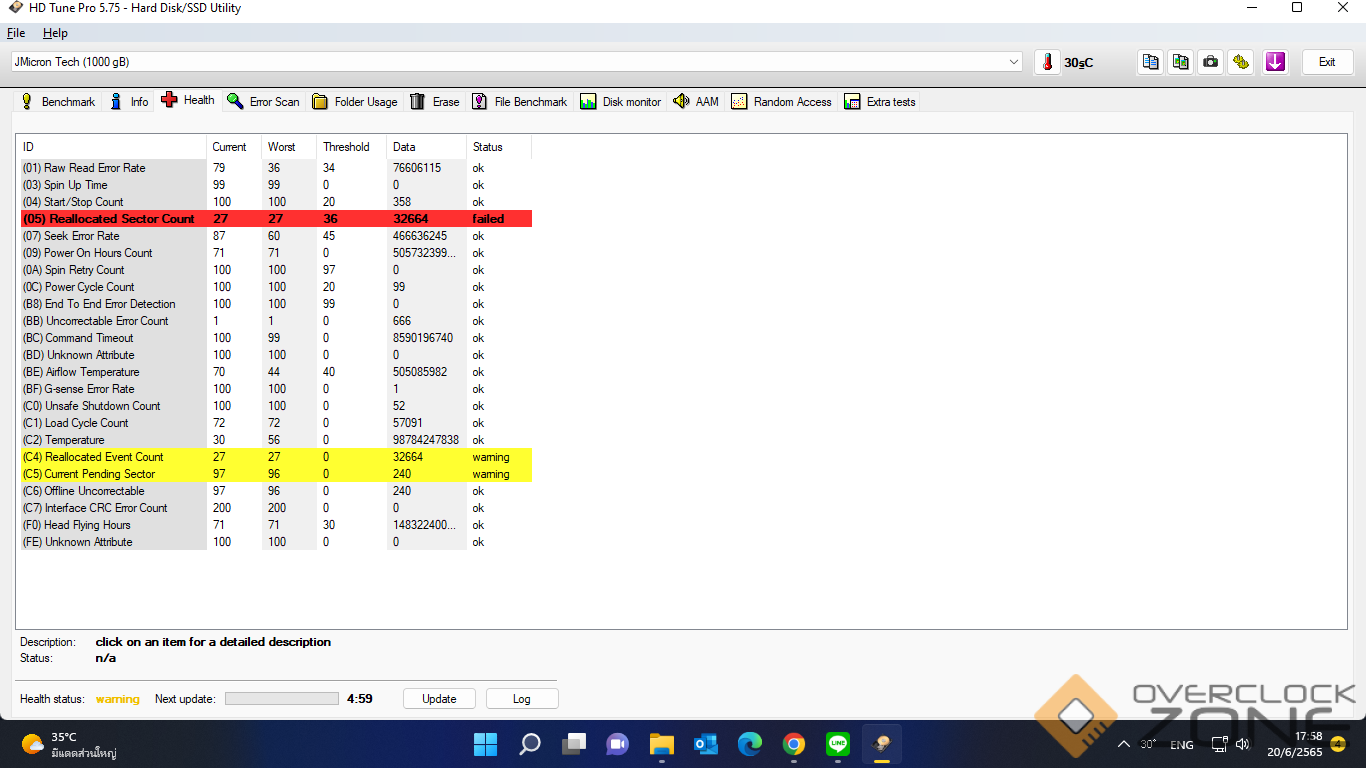The image size is (1366, 768).
Task: Click the Data column header
Action: (x=427, y=147)
